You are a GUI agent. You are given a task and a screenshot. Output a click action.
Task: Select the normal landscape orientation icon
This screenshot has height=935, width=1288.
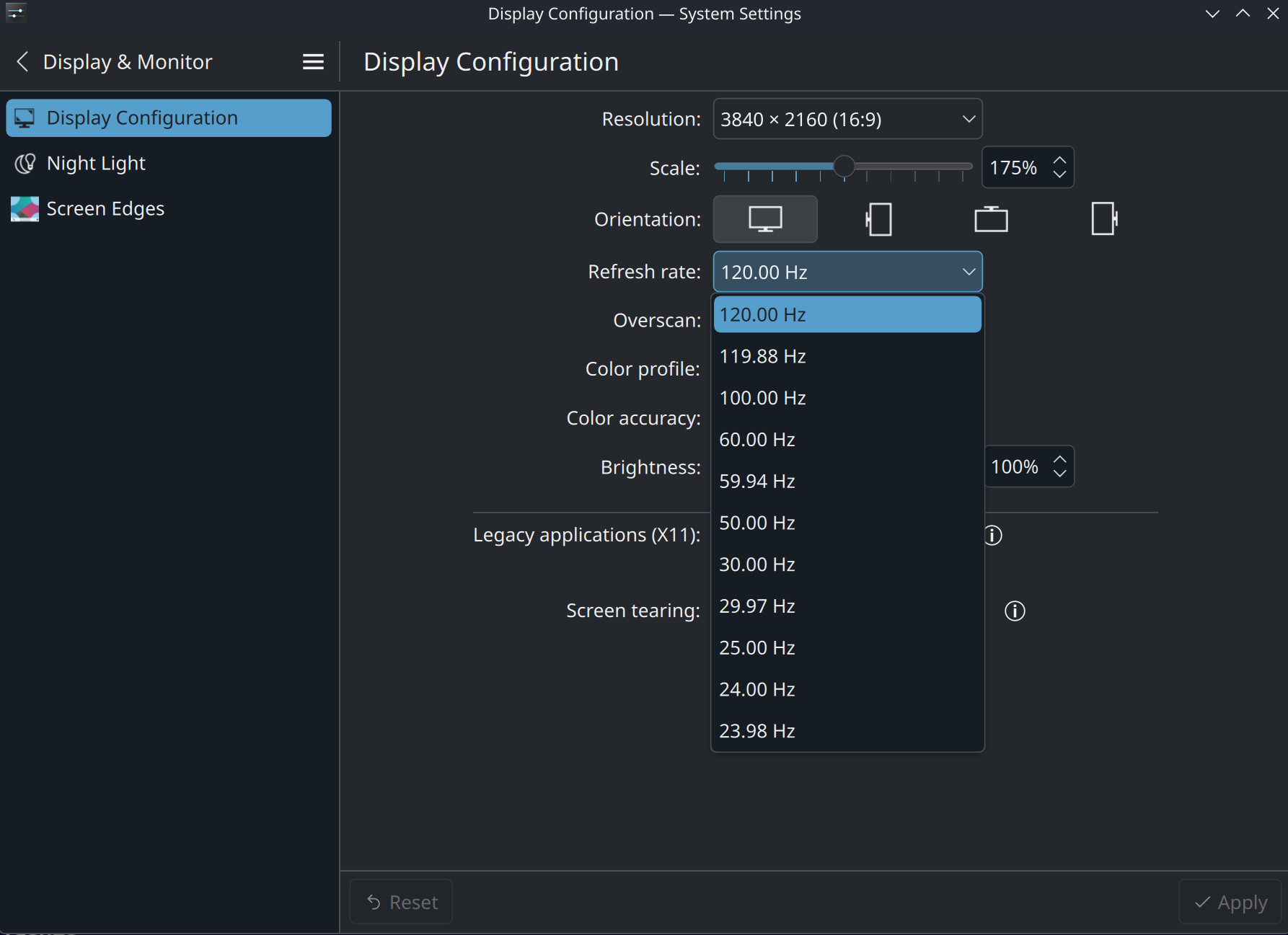(765, 219)
